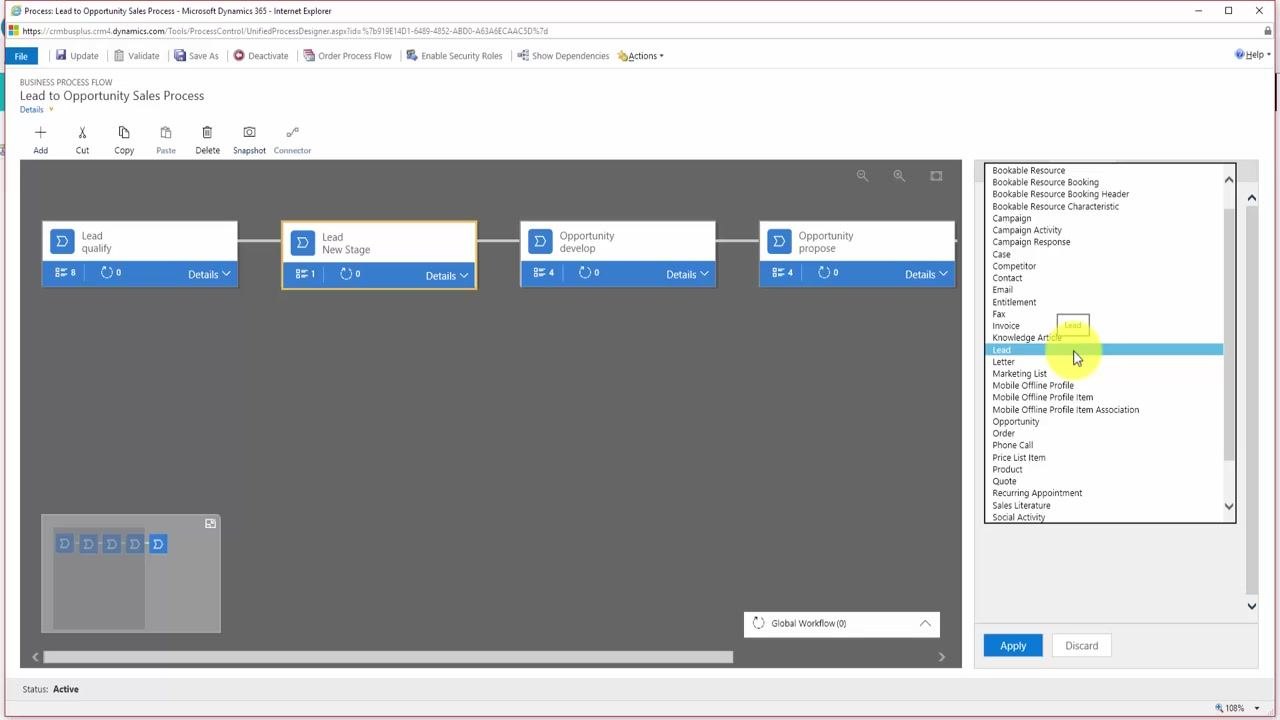
Task: Click Show Dependencies
Action: (563, 56)
